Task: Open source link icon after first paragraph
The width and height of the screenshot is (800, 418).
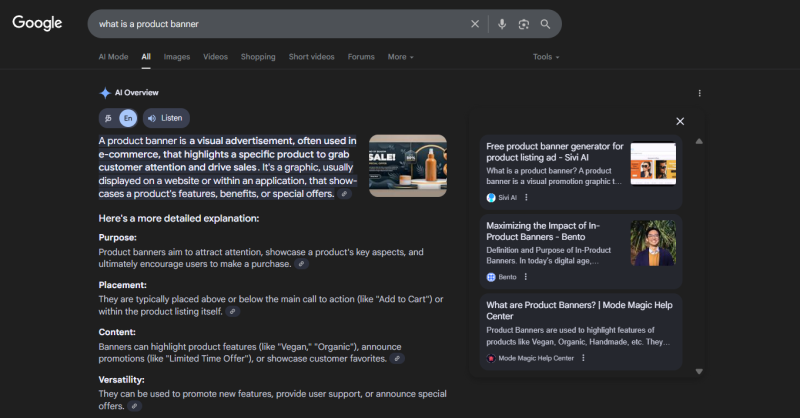Action: pos(344,194)
